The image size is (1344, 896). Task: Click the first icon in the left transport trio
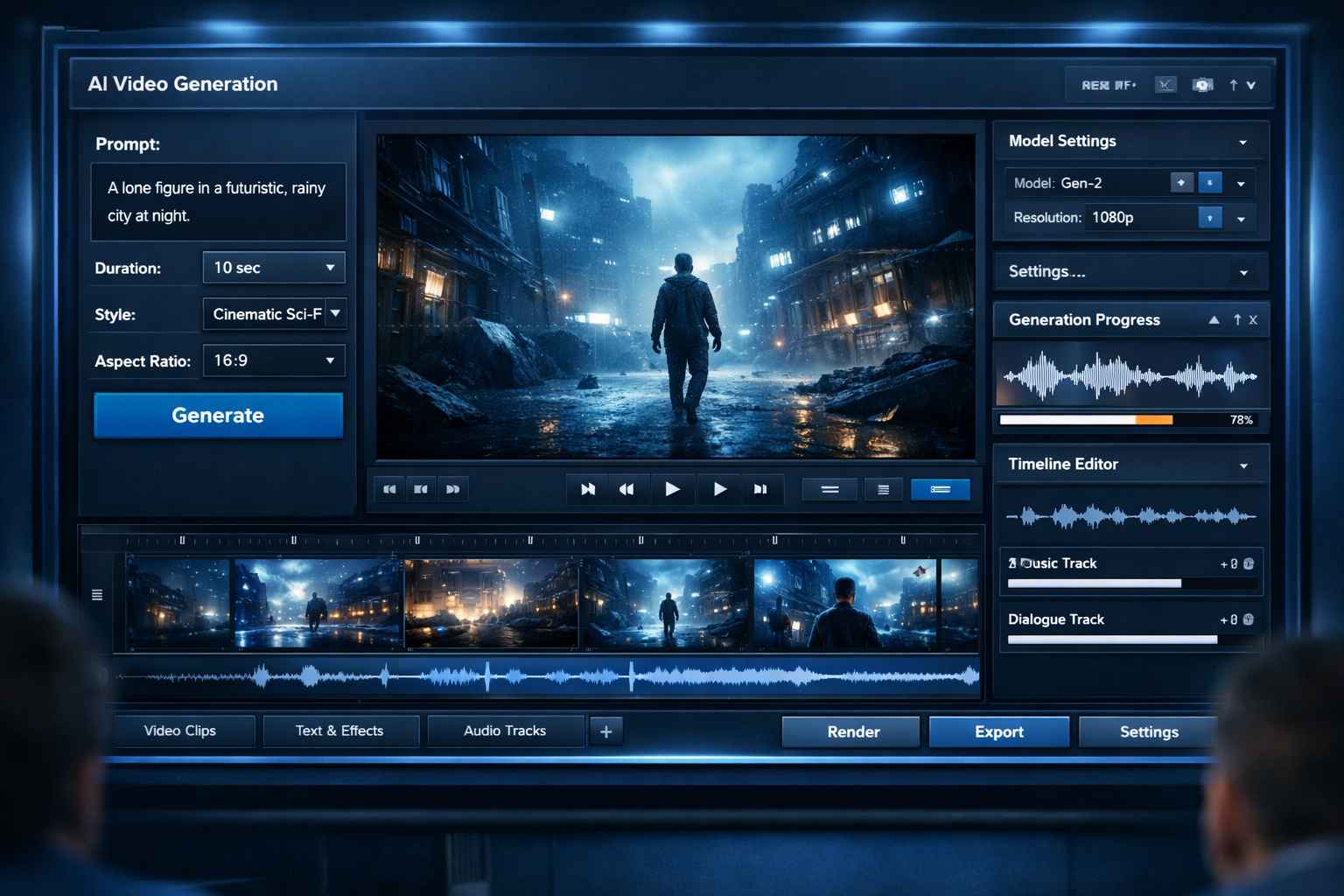pyautogui.click(x=389, y=489)
